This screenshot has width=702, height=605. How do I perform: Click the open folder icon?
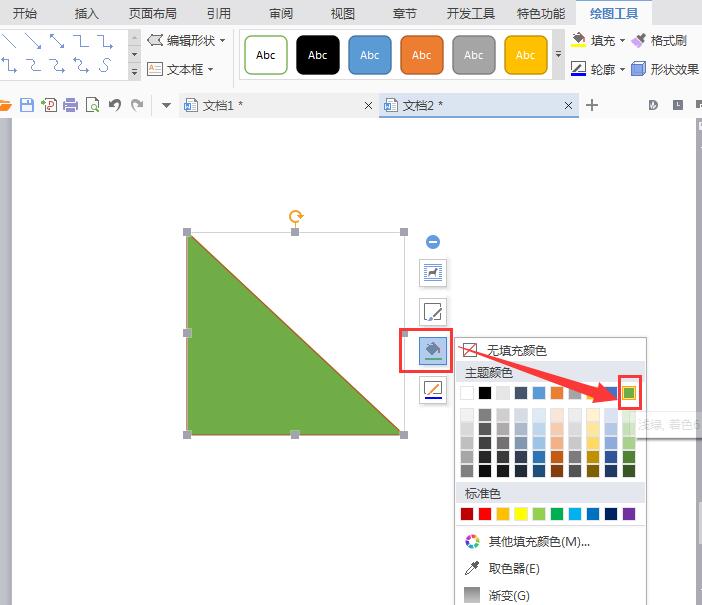click(x=5, y=105)
